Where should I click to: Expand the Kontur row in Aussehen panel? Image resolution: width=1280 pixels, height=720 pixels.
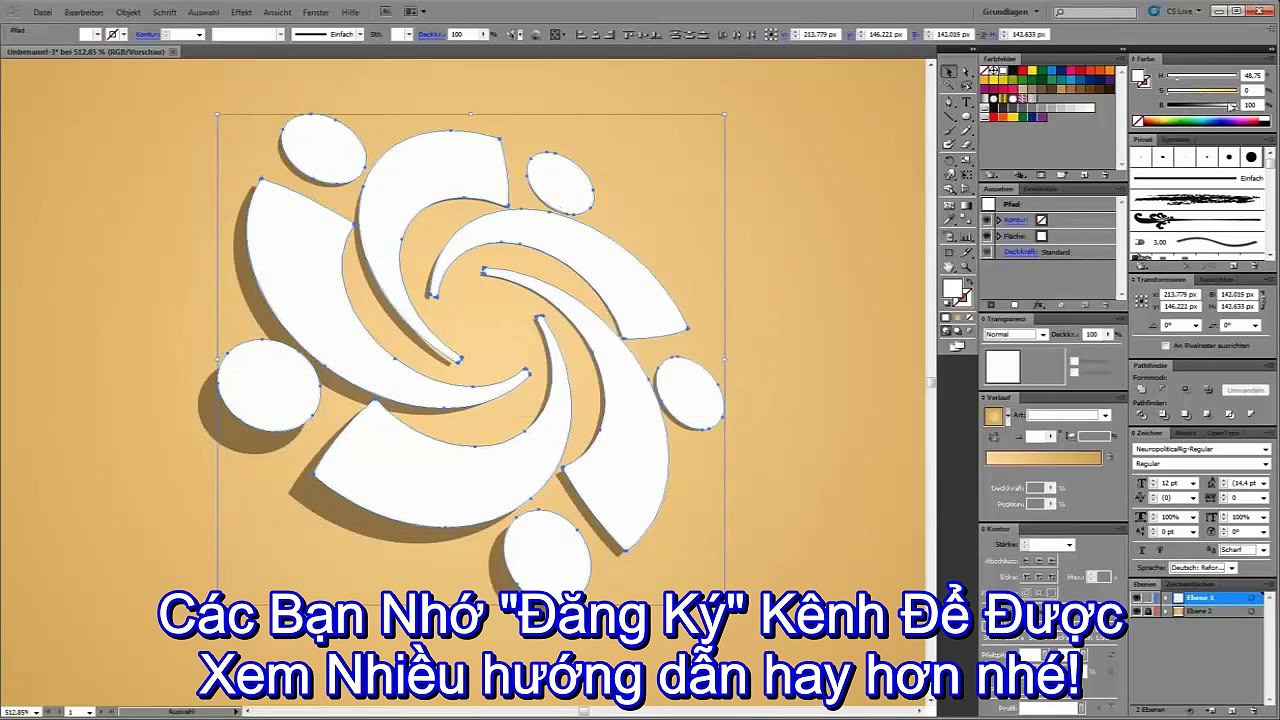(x=998, y=220)
